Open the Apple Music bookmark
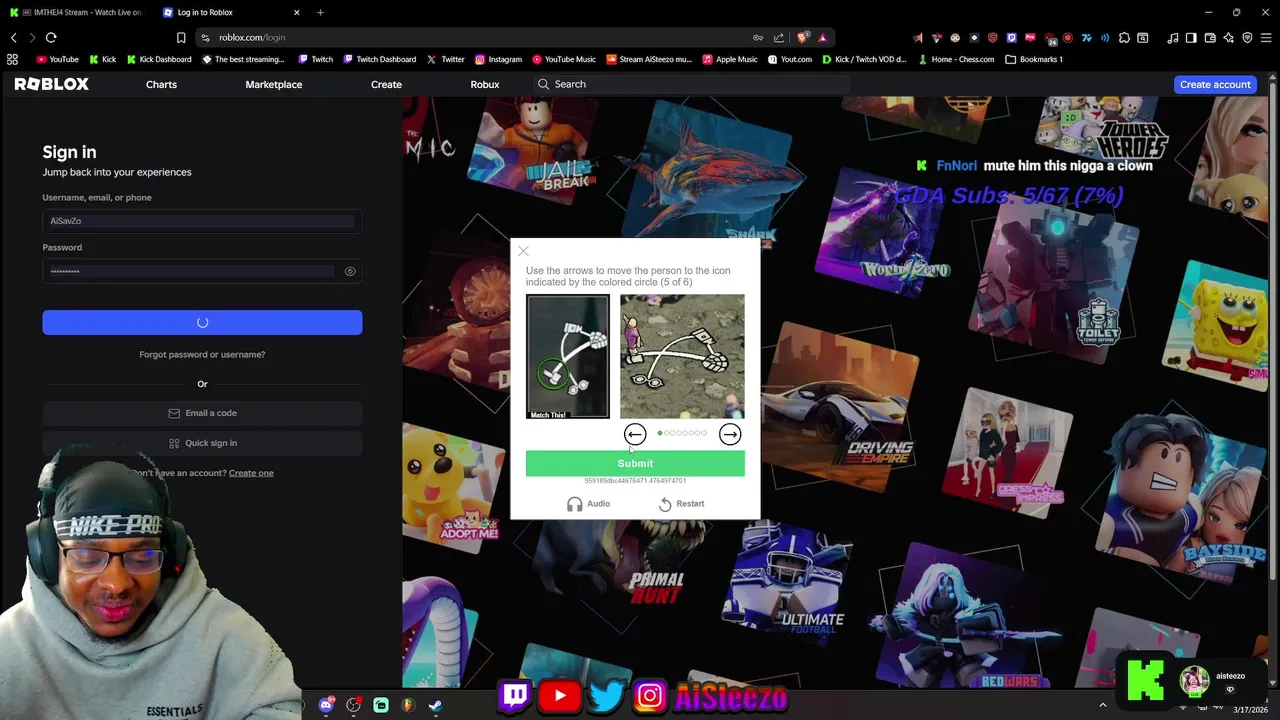1280x720 pixels. (x=730, y=59)
